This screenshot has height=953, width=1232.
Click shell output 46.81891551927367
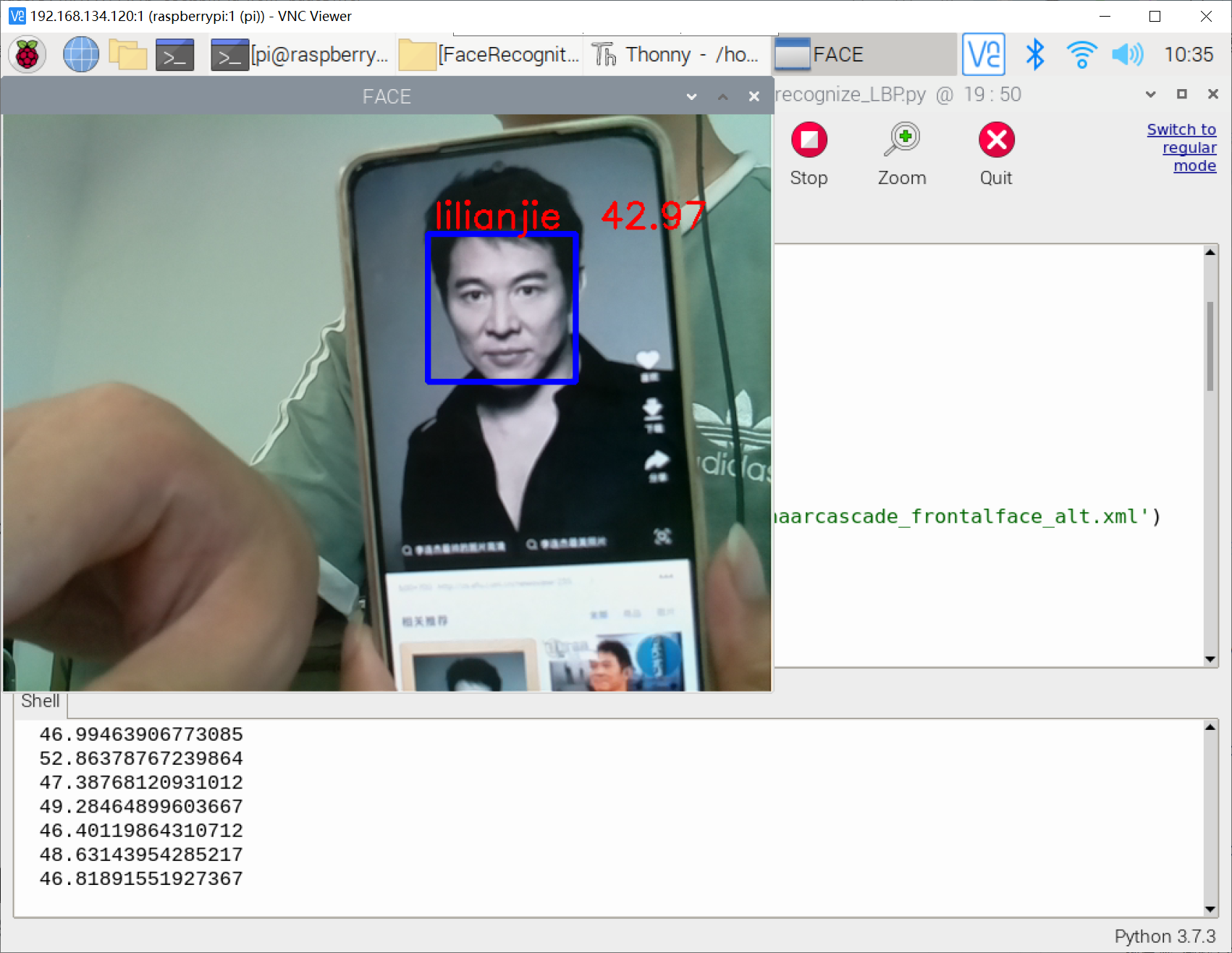141,878
